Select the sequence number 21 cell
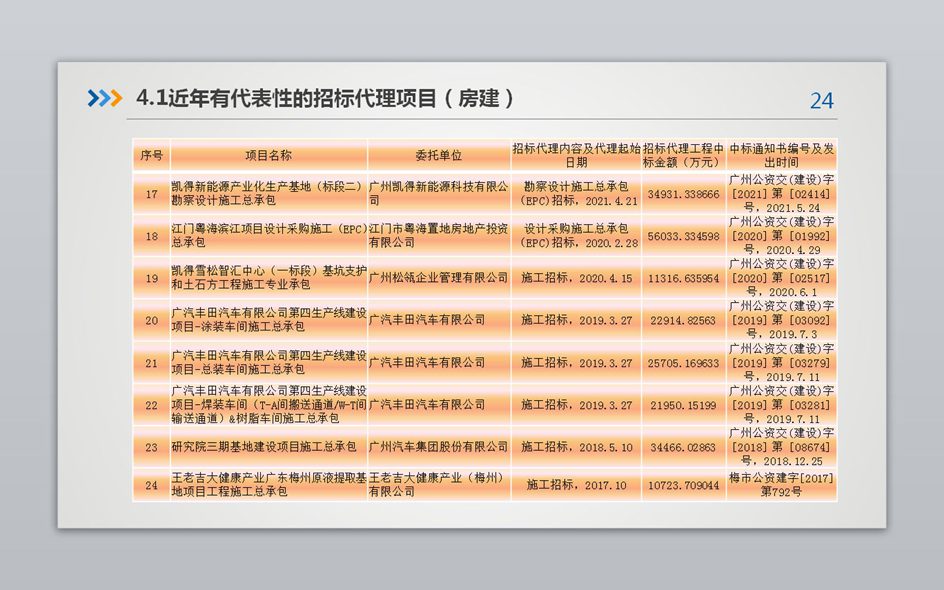Screen dimensions: 944x590 151,363
